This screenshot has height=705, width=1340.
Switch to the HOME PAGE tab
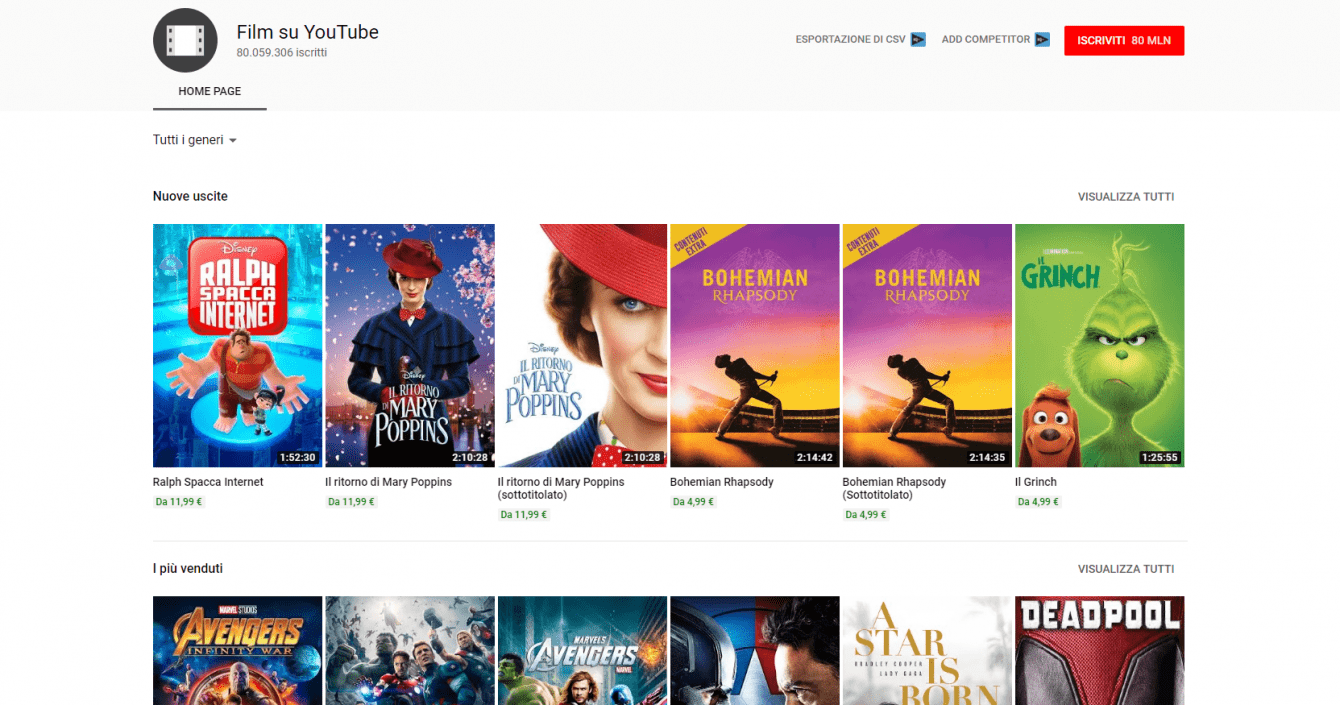click(x=210, y=92)
